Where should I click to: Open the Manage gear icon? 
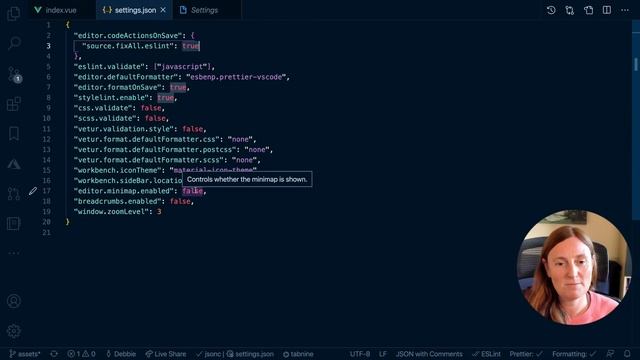coord(14,331)
